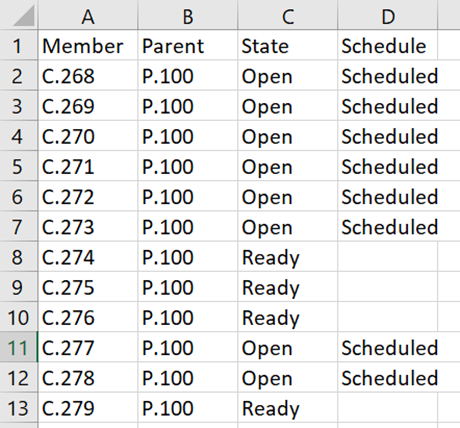Image resolution: width=460 pixels, height=428 pixels.
Task: Select row 1 header
Action: 19,45
